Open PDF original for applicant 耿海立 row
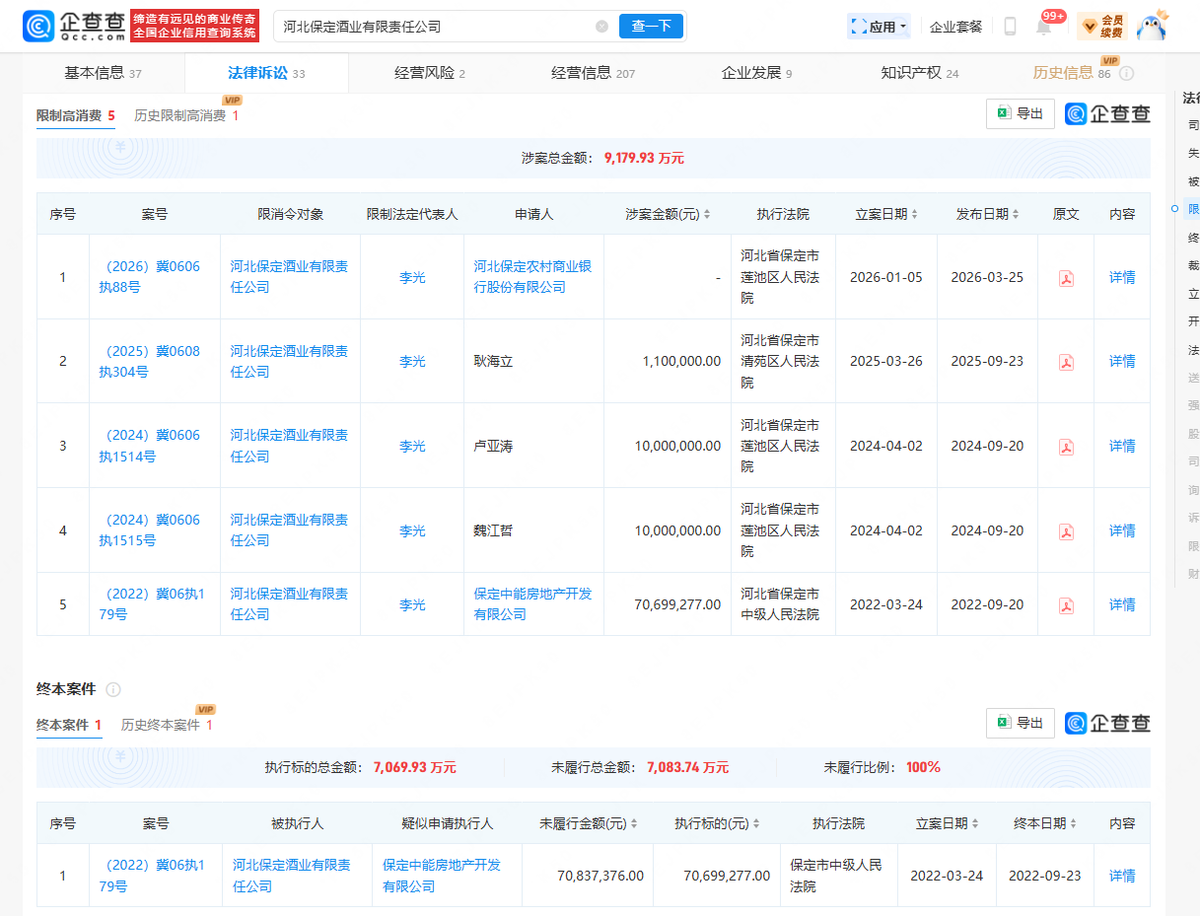The image size is (1200, 916). pyautogui.click(x=1066, y=362)
